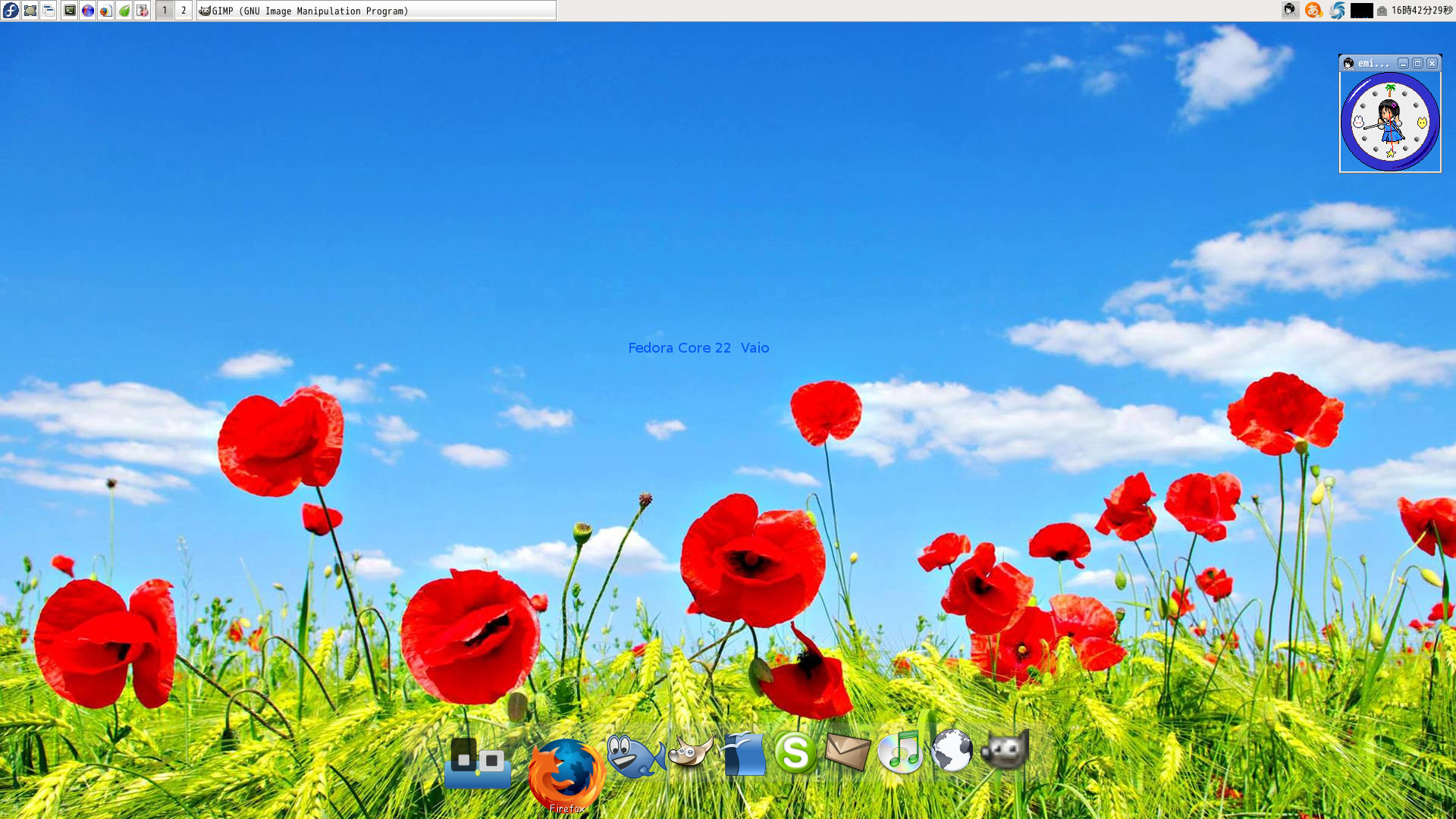
Task: Launch Skype from the dock
Action: coord(795,752)
